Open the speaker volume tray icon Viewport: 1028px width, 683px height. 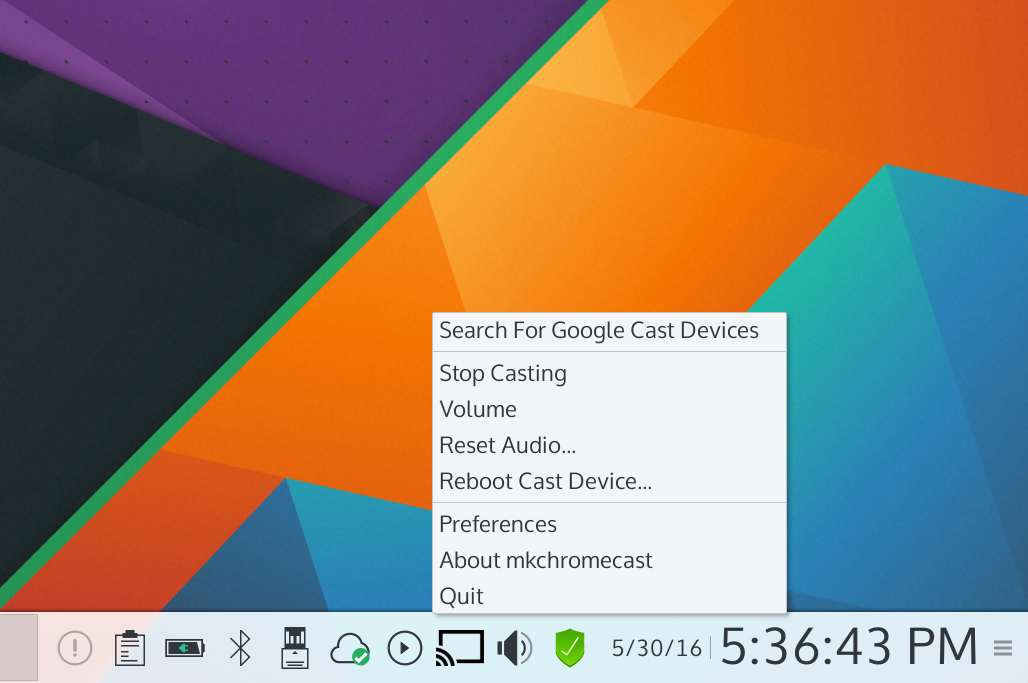(514, 648)
